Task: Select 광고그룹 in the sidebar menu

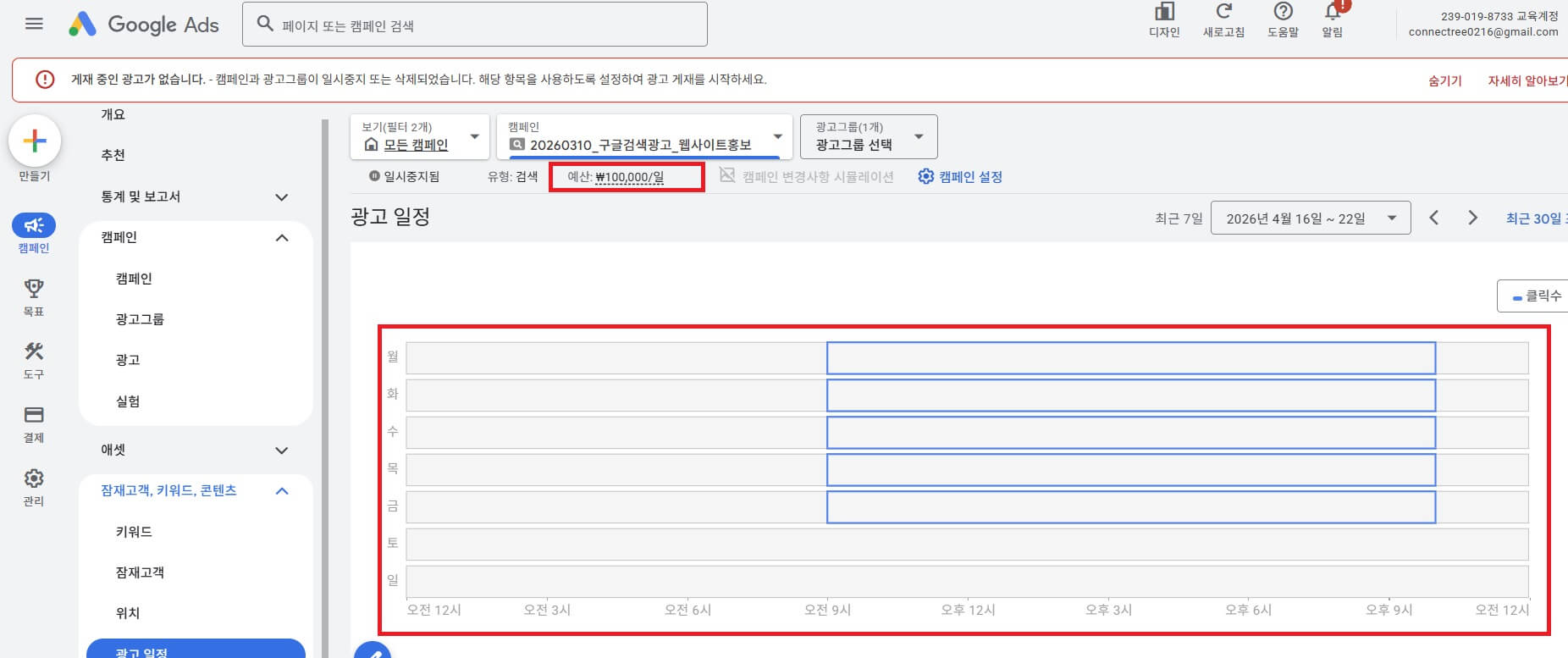Action: point(140,319)
